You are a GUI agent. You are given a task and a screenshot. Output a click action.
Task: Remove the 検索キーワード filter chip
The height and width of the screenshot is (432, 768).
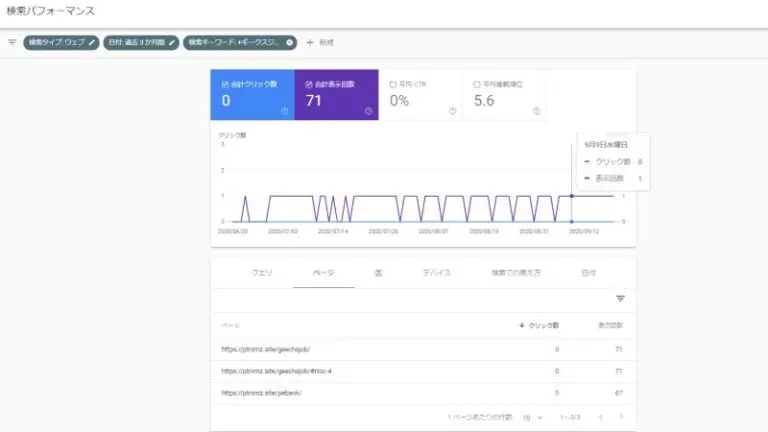coord(290,42)
